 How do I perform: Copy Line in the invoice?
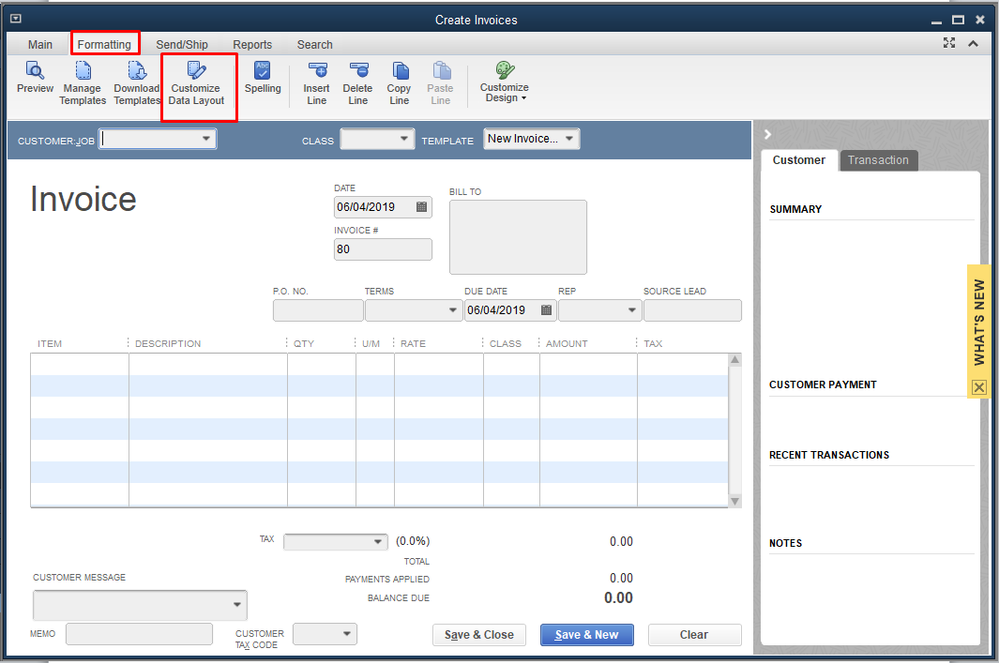[399, 83]
